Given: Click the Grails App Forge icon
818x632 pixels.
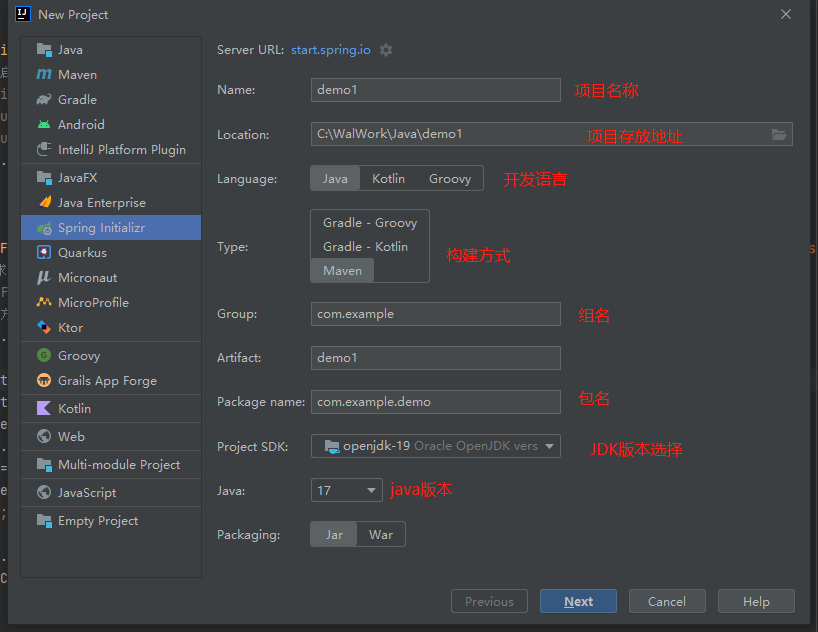Looking at the screenshot, I should pyautogui.click(x=44, y=380).
